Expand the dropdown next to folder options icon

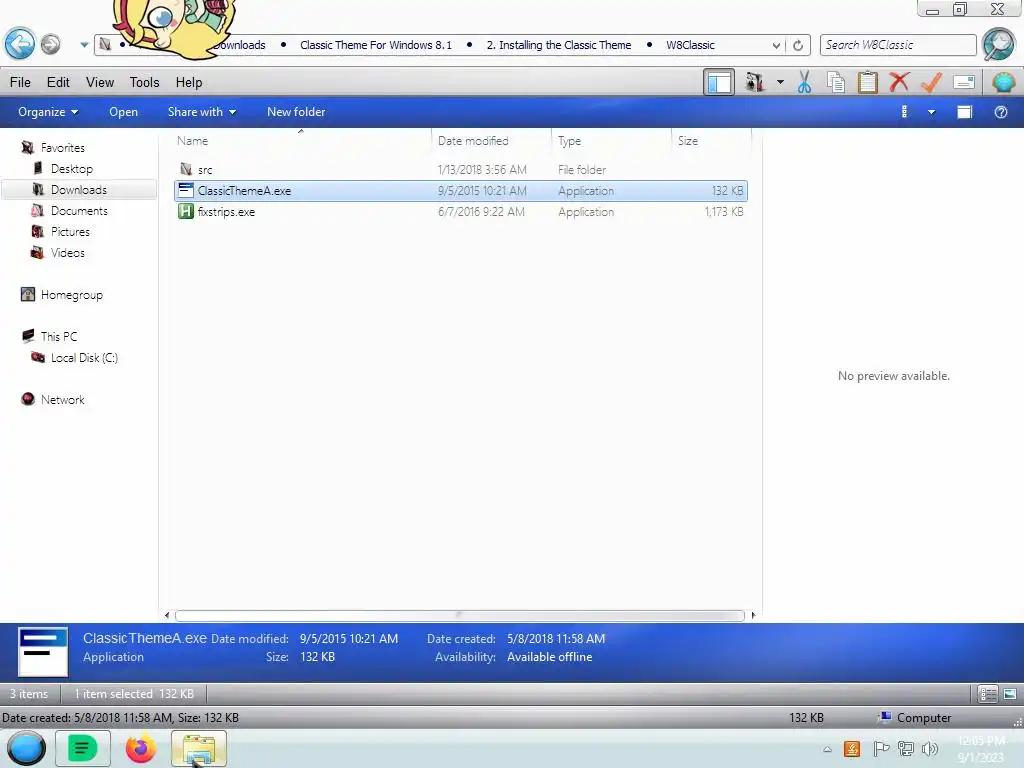coord(780,82)
